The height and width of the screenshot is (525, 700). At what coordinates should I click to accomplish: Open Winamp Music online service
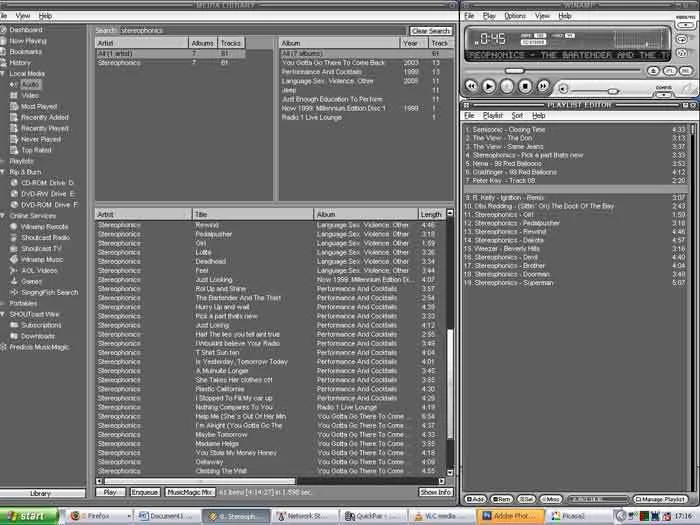(x=42, y=260)
